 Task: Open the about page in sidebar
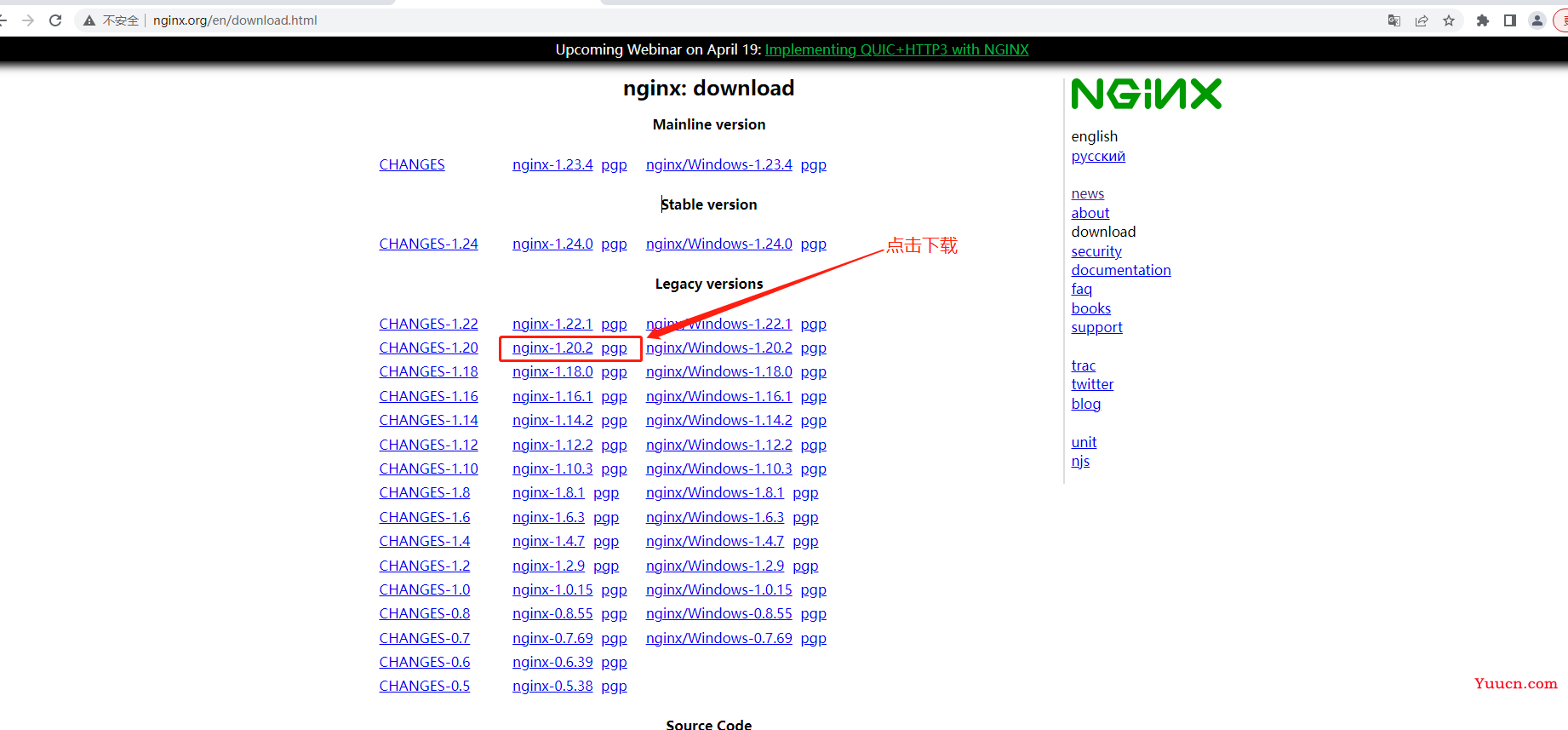[x=1090, y=213]
